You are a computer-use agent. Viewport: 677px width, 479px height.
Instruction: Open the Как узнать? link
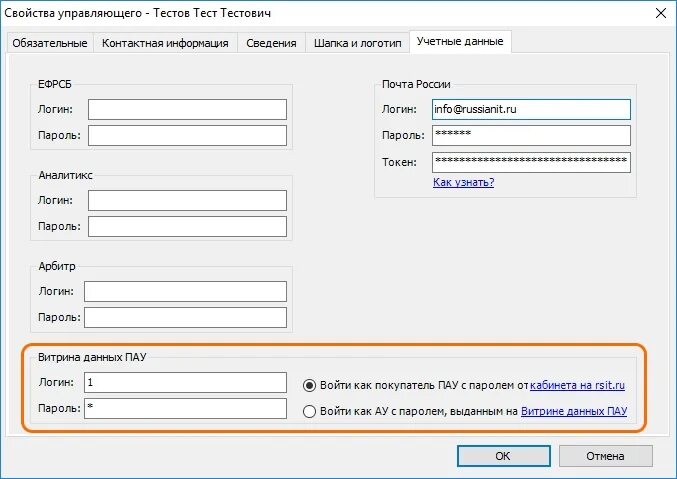[x=463, y=182]
